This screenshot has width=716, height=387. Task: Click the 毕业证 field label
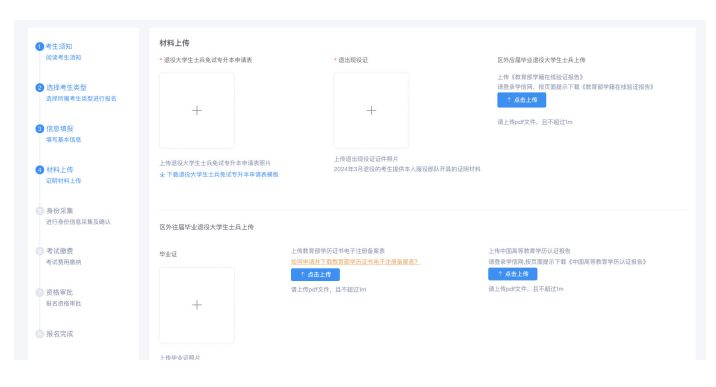click(x=168, y=254)
